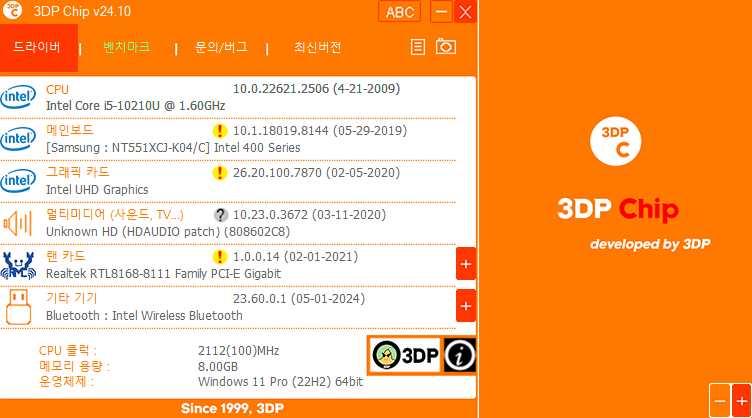Click the Intel logo in the CPU row
Screen dimensions: 752x418
pos(18,97)
